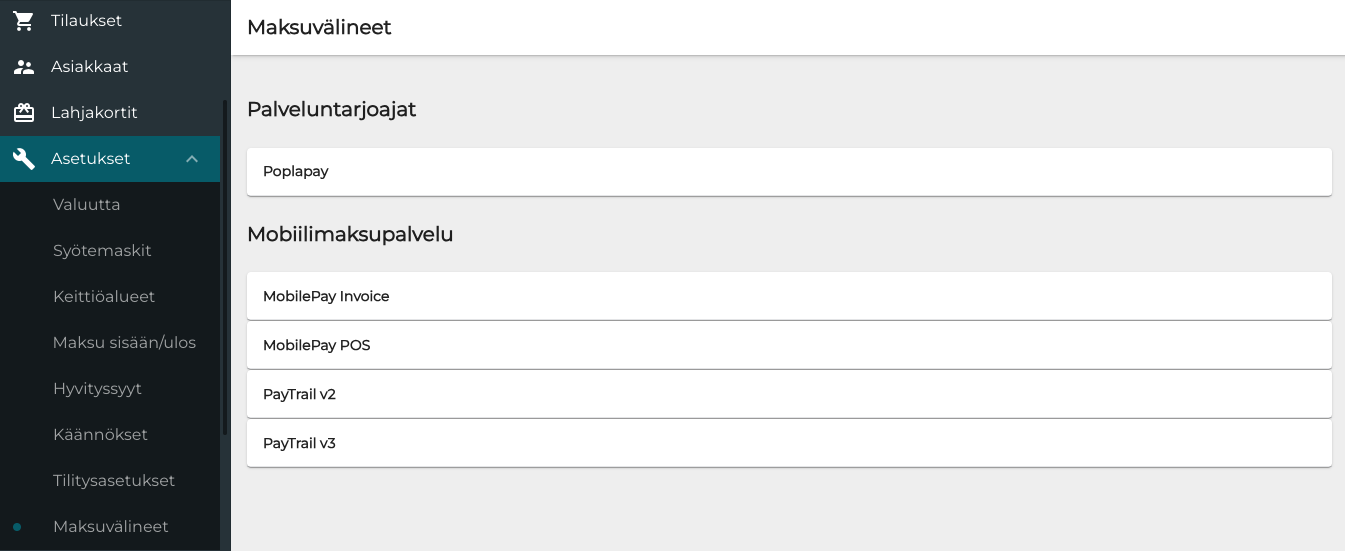This screenshot has height=551, width=1345.
Task: Collapse the Asetukset menu chevron
Action: click(192, 159)
